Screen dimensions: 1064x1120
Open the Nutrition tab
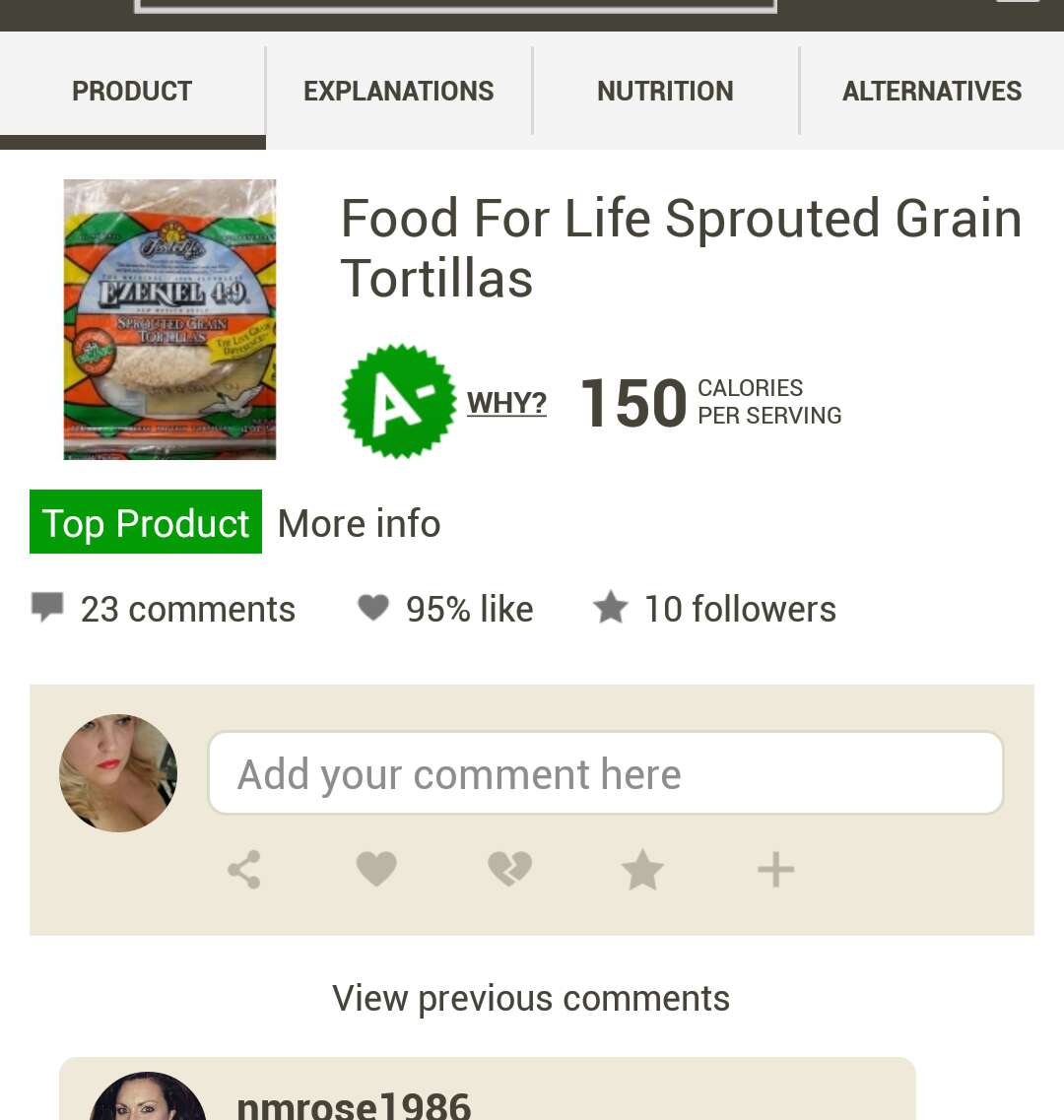(665, 91)
